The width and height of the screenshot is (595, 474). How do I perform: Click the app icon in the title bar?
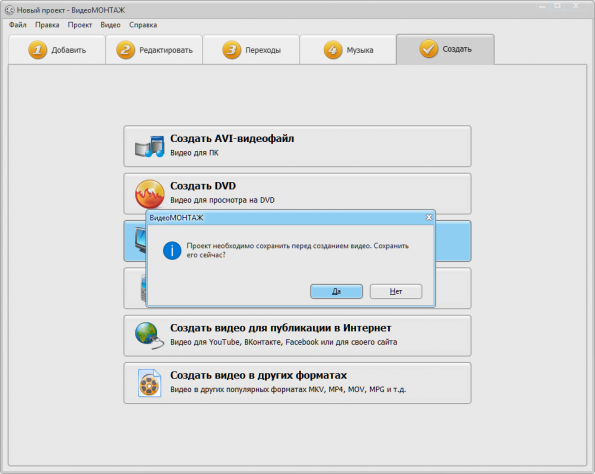[x=9, y=10]
